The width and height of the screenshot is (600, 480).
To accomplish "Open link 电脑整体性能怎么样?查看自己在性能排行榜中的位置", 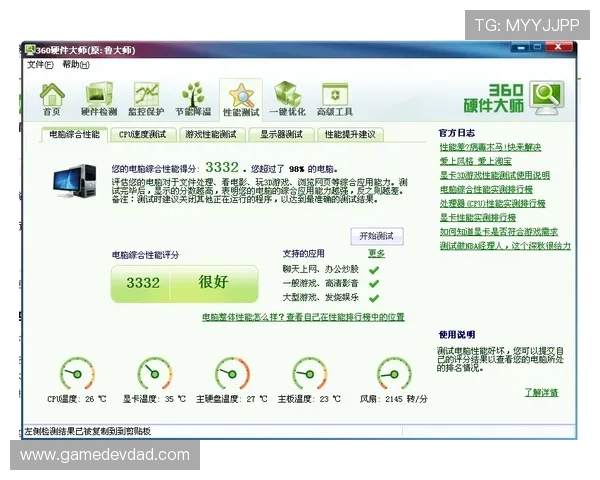I will (x=303, y=317).
